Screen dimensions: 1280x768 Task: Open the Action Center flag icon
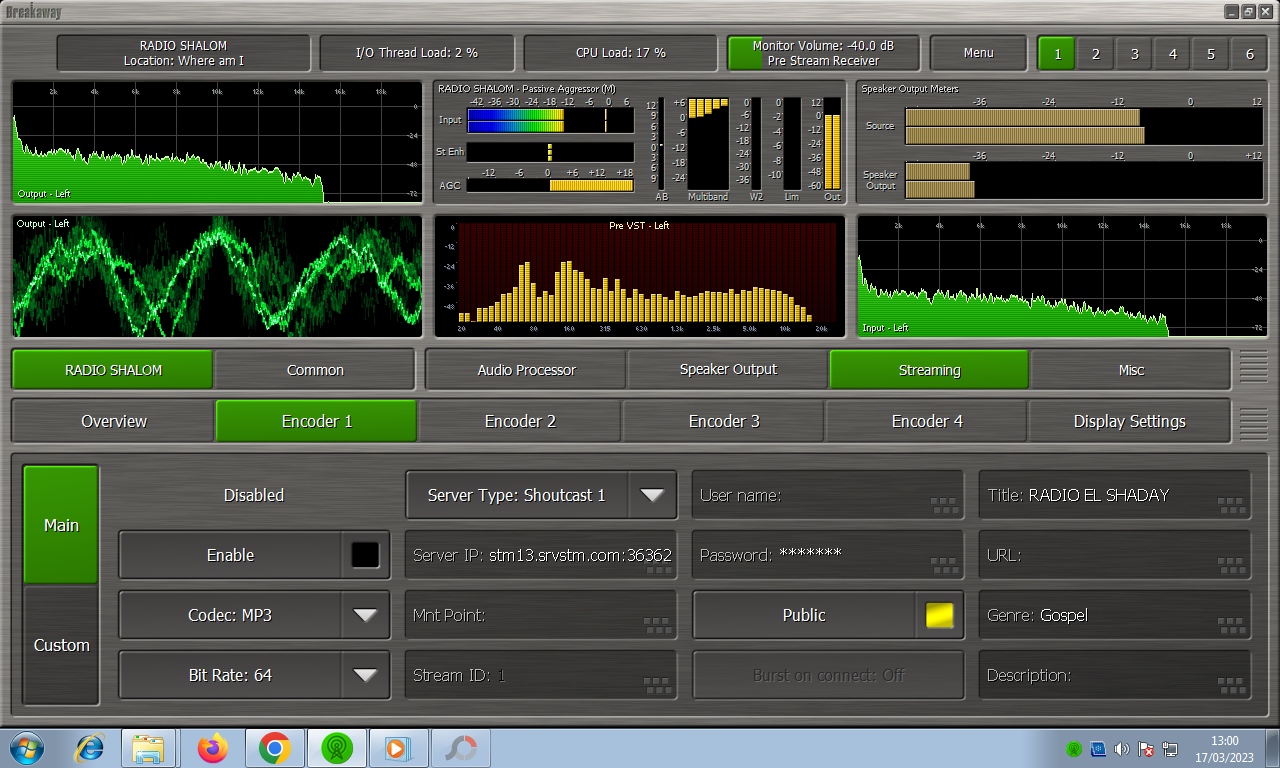[1146, 749]
